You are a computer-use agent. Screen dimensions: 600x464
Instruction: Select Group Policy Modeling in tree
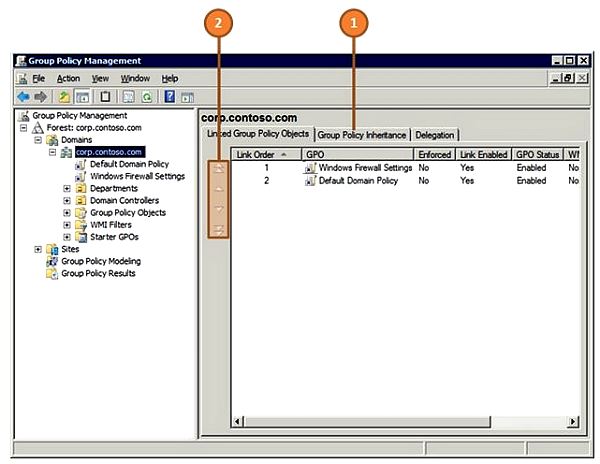(101, 261)
